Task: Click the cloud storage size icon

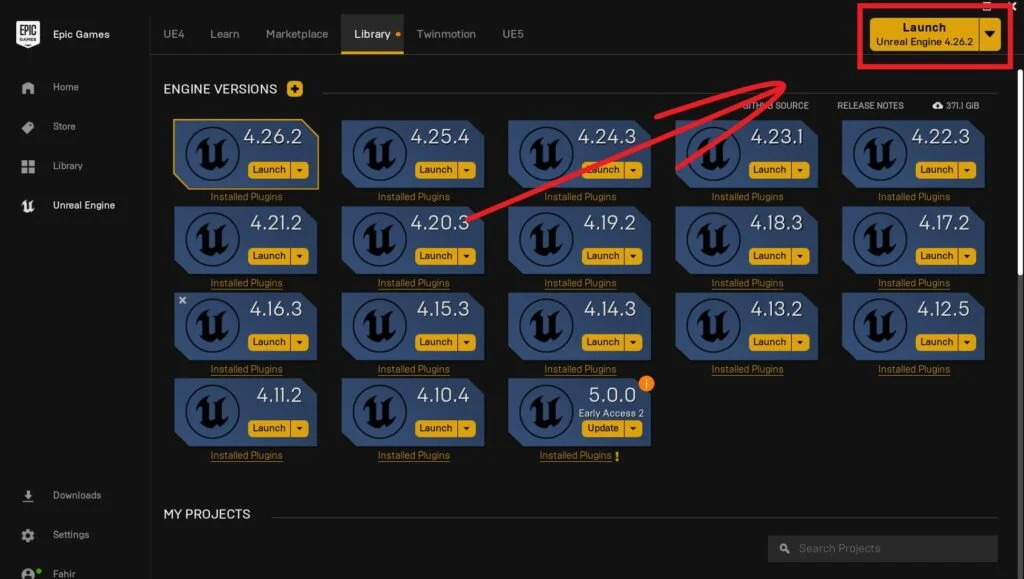Action: point(937,105)
